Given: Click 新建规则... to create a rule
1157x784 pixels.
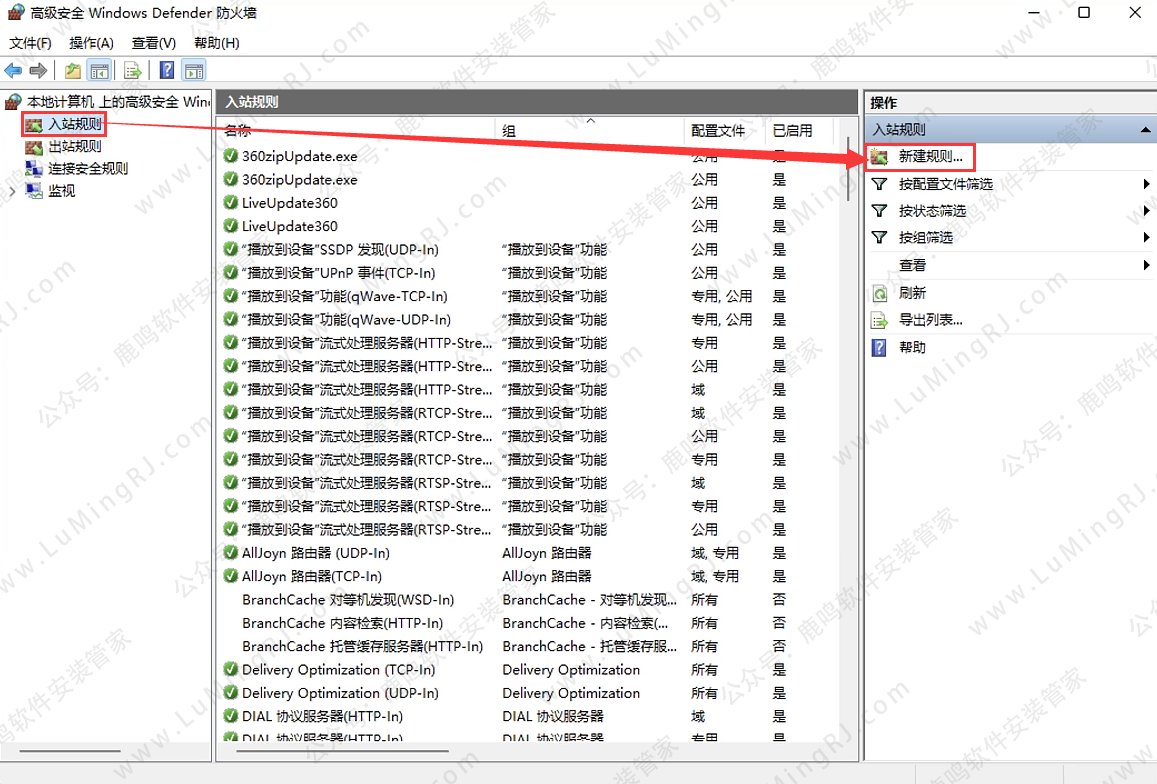Looking at the screenshot, I should coord(930,157).
